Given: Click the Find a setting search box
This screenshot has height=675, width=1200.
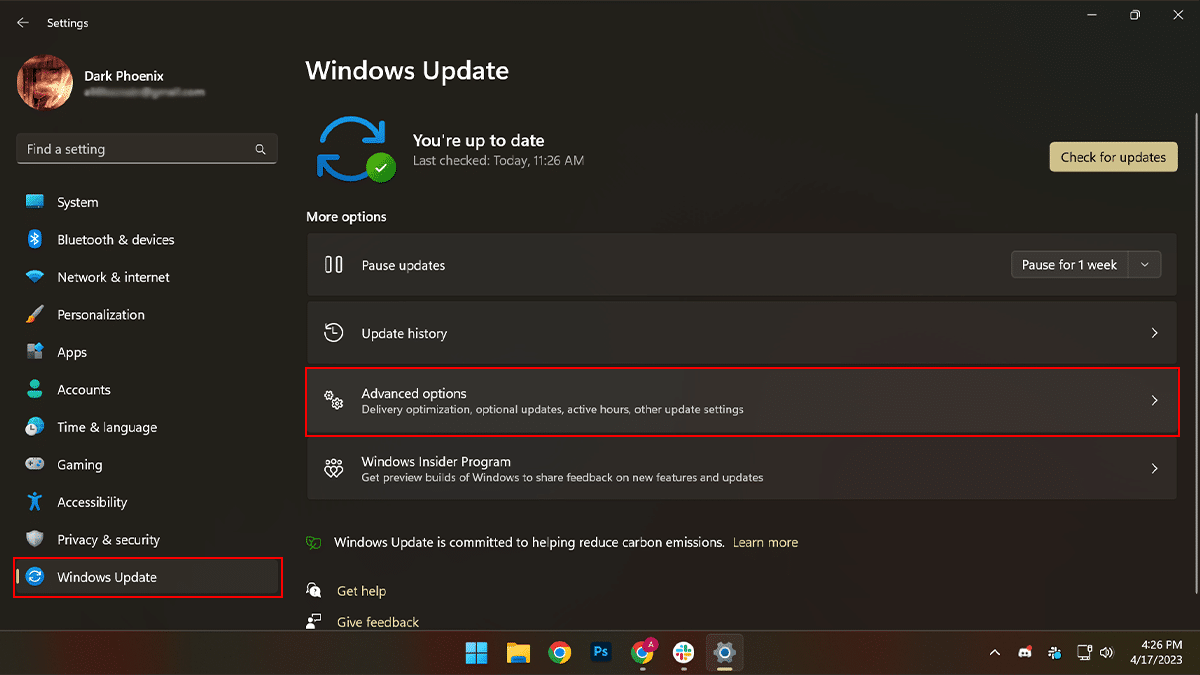Looking at the screenshot, I should point(135,149).
